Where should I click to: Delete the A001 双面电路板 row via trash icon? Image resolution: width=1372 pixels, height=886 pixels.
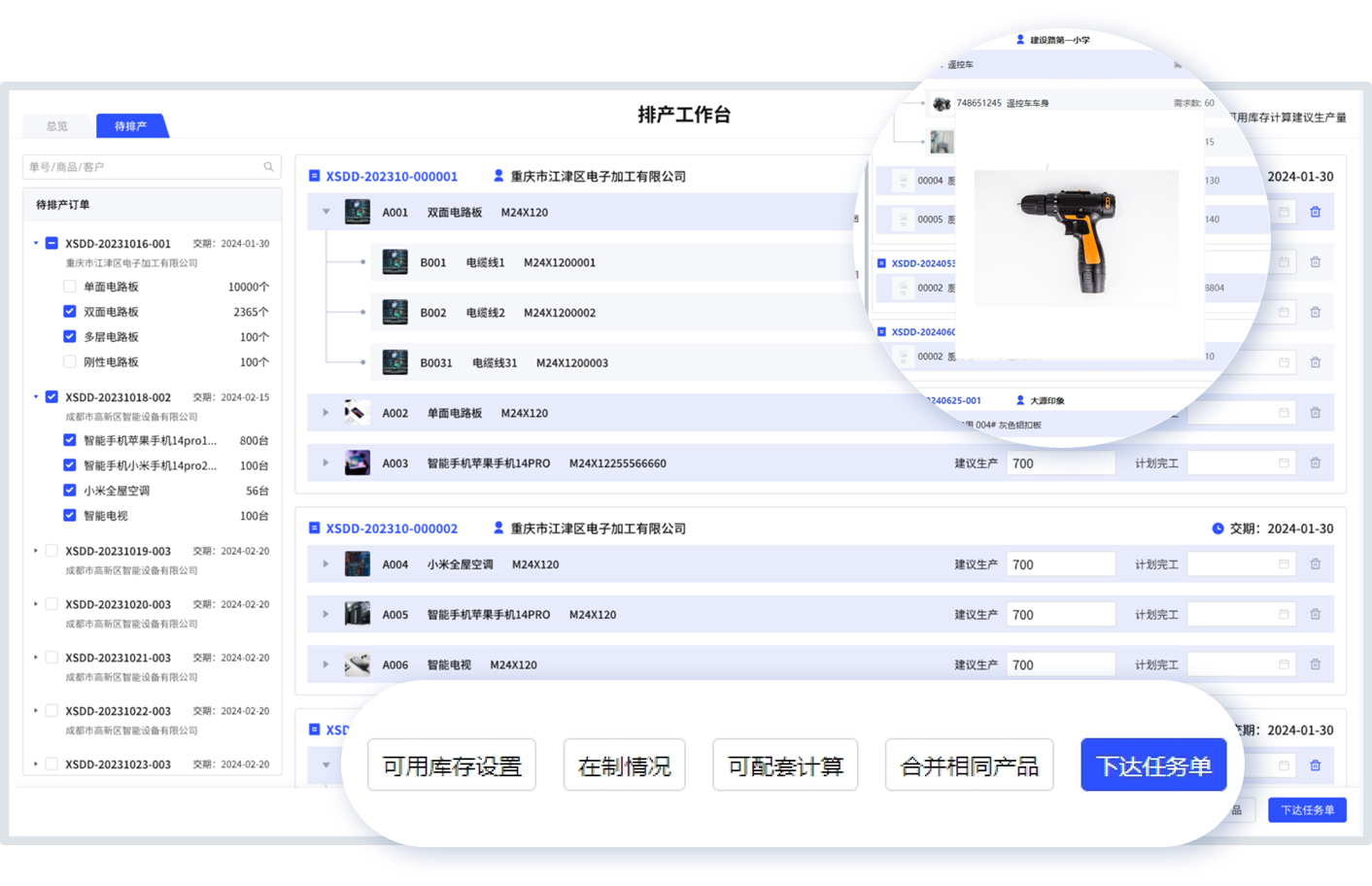click(x=1315, y=212)
